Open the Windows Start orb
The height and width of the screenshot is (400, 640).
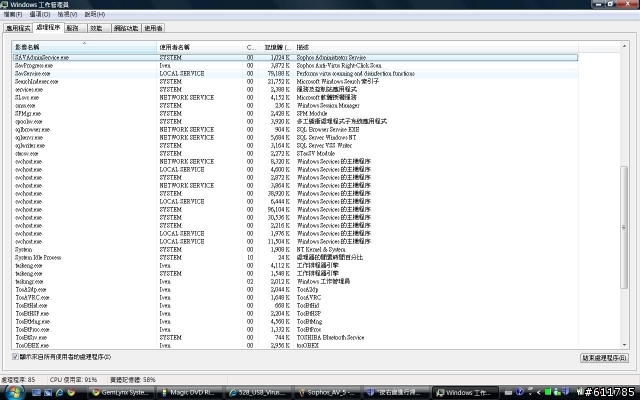(13, 392)
